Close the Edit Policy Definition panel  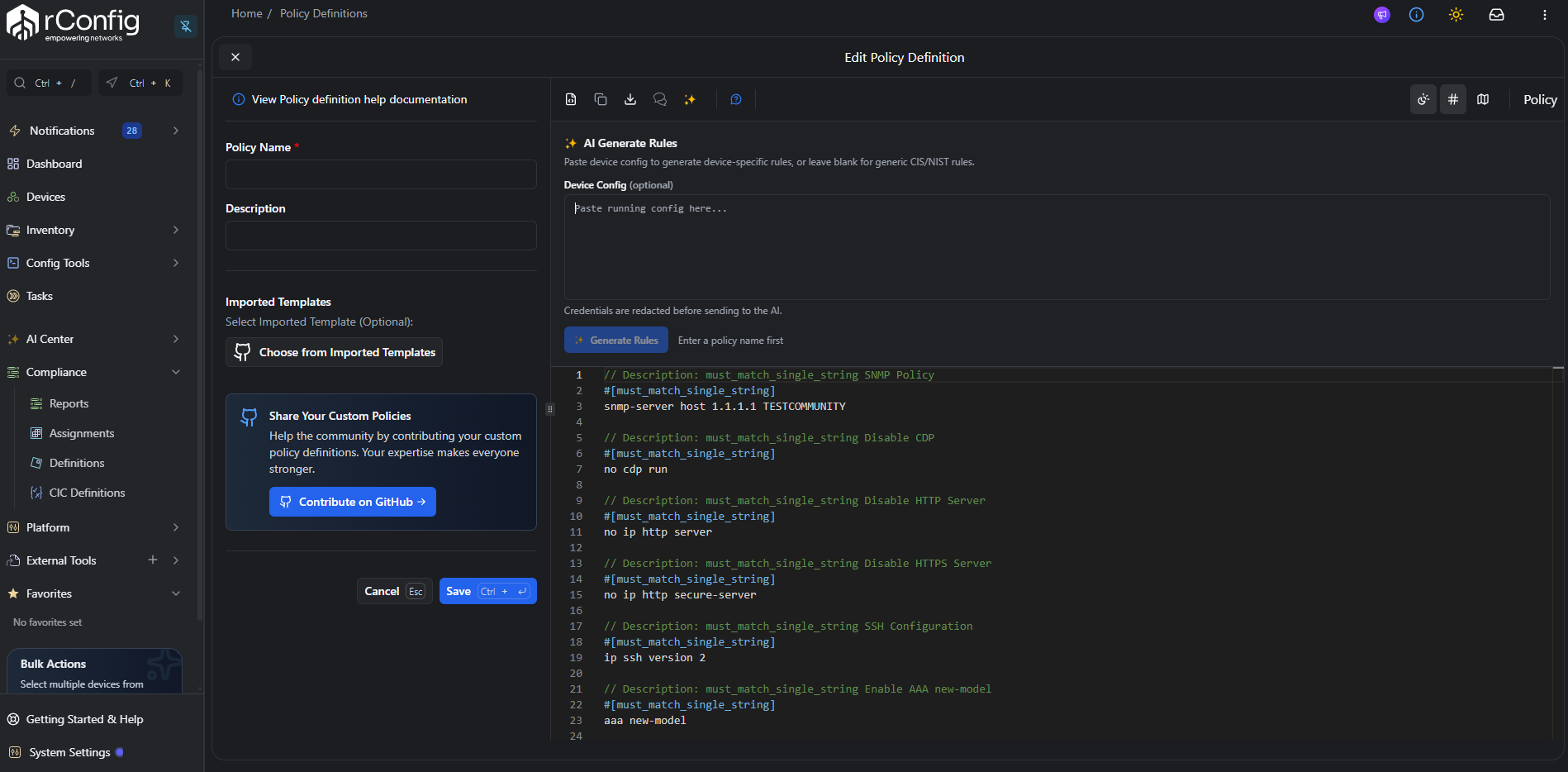pos(235,57)
